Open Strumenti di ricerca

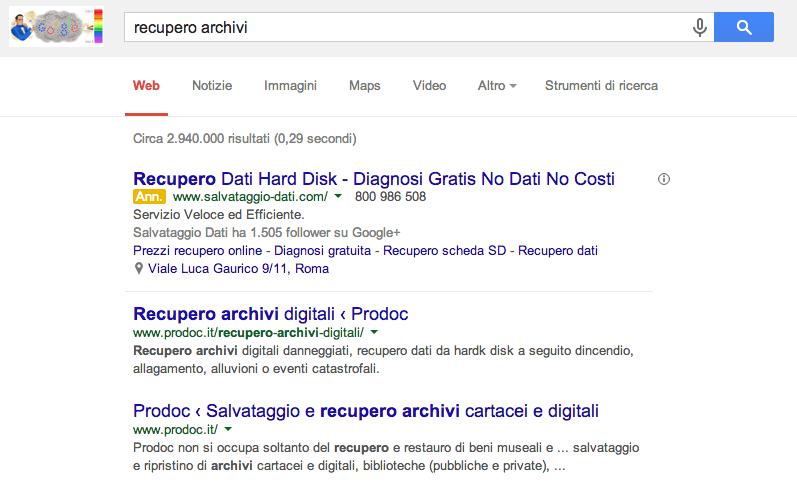click(601, 85)
